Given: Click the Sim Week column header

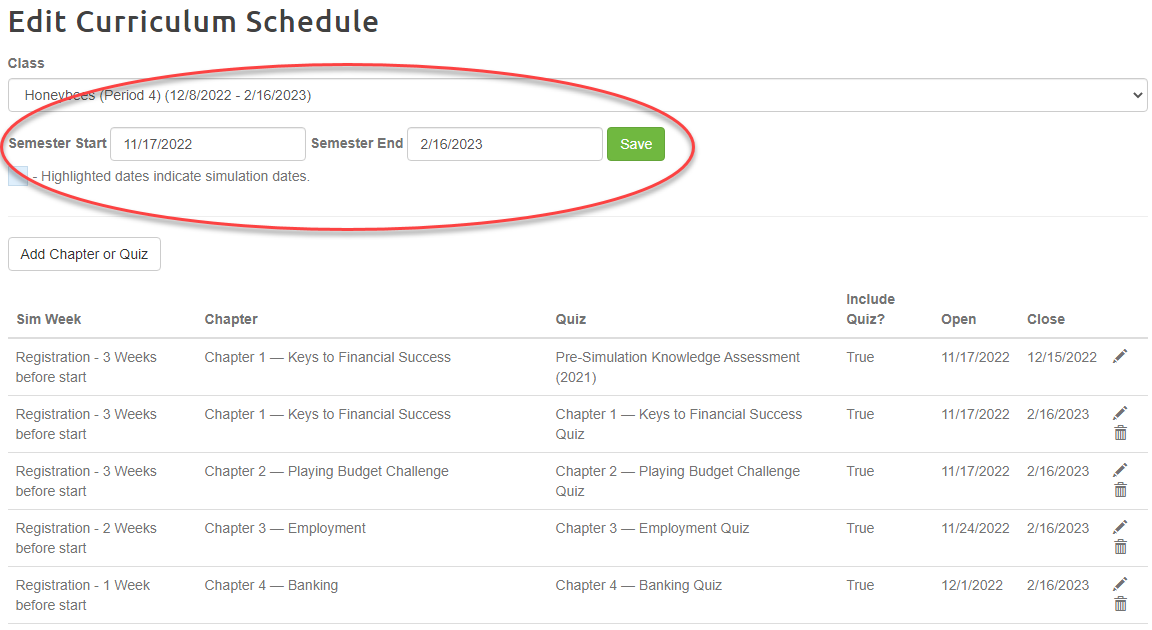Looking at the screenshot, I should tap(49, 319).
